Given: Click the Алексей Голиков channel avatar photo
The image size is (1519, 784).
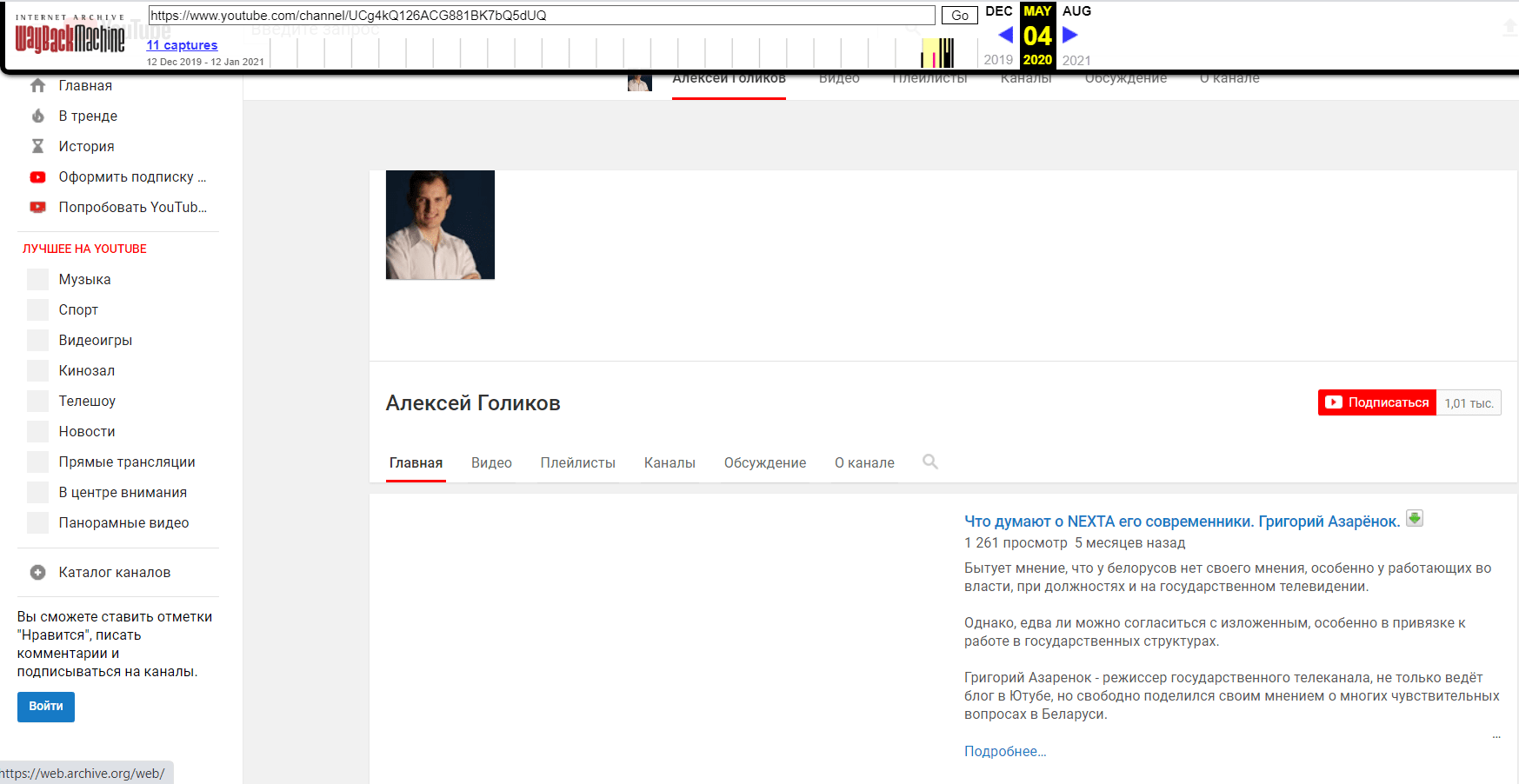Looking at the screenshot, I should (440, 225).
